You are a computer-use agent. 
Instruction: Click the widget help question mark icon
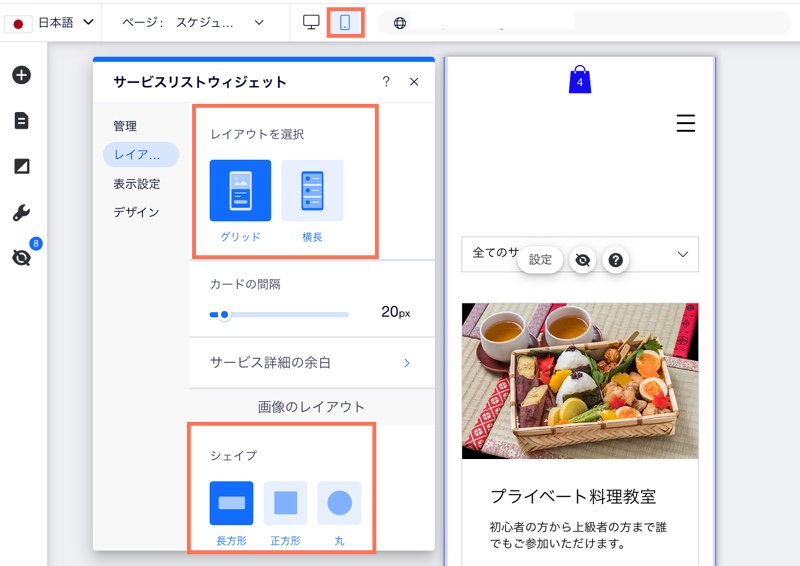click(x=616, y=260)
